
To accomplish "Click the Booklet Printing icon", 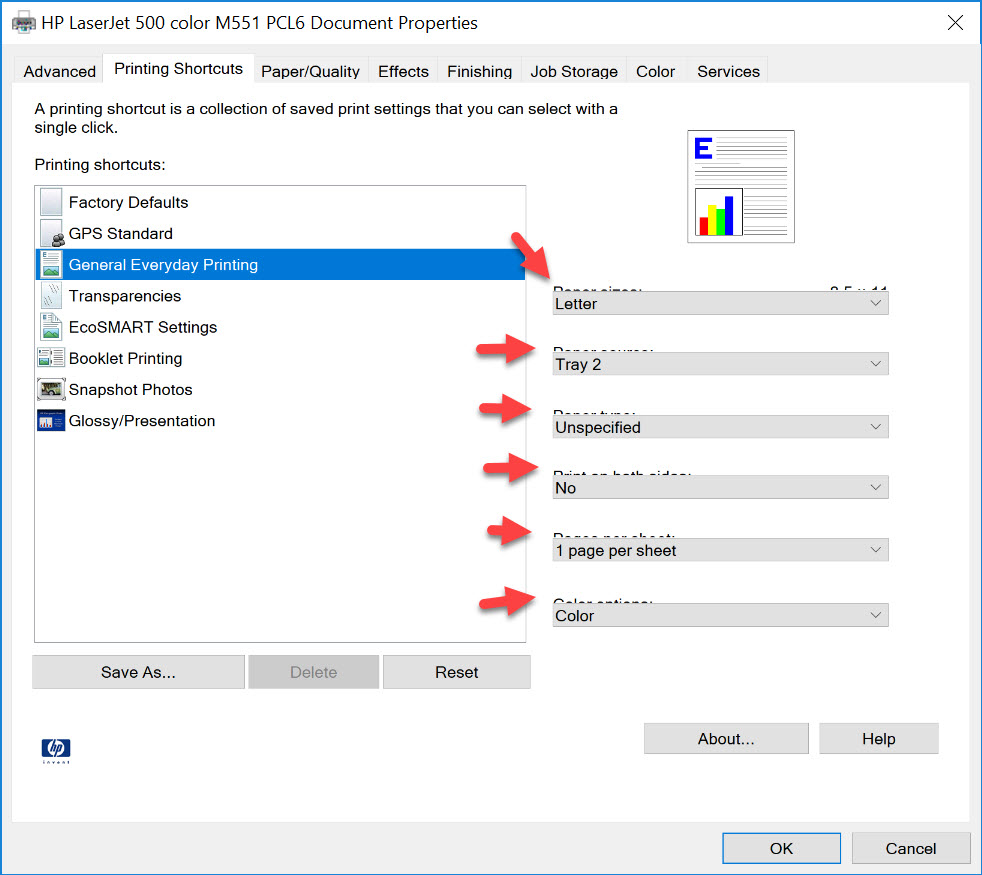I will (x=51, y=358).
